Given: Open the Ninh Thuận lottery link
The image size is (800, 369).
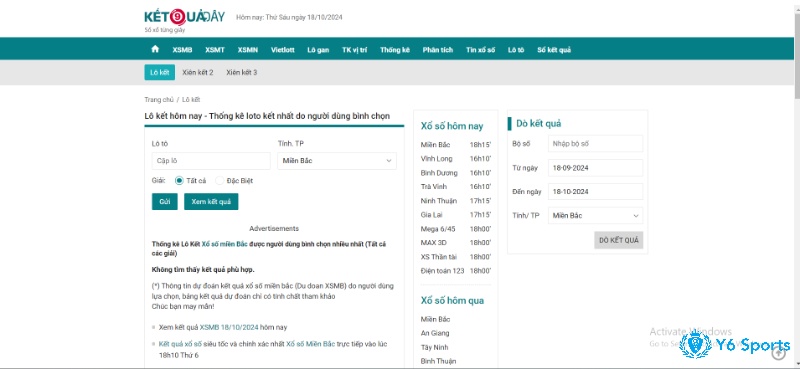Looking at the screenshot, I should pos(439,201).
